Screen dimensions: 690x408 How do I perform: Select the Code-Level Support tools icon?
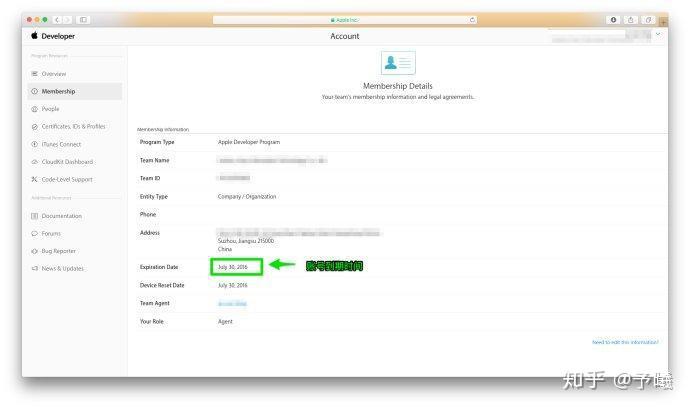click(35, 179)
